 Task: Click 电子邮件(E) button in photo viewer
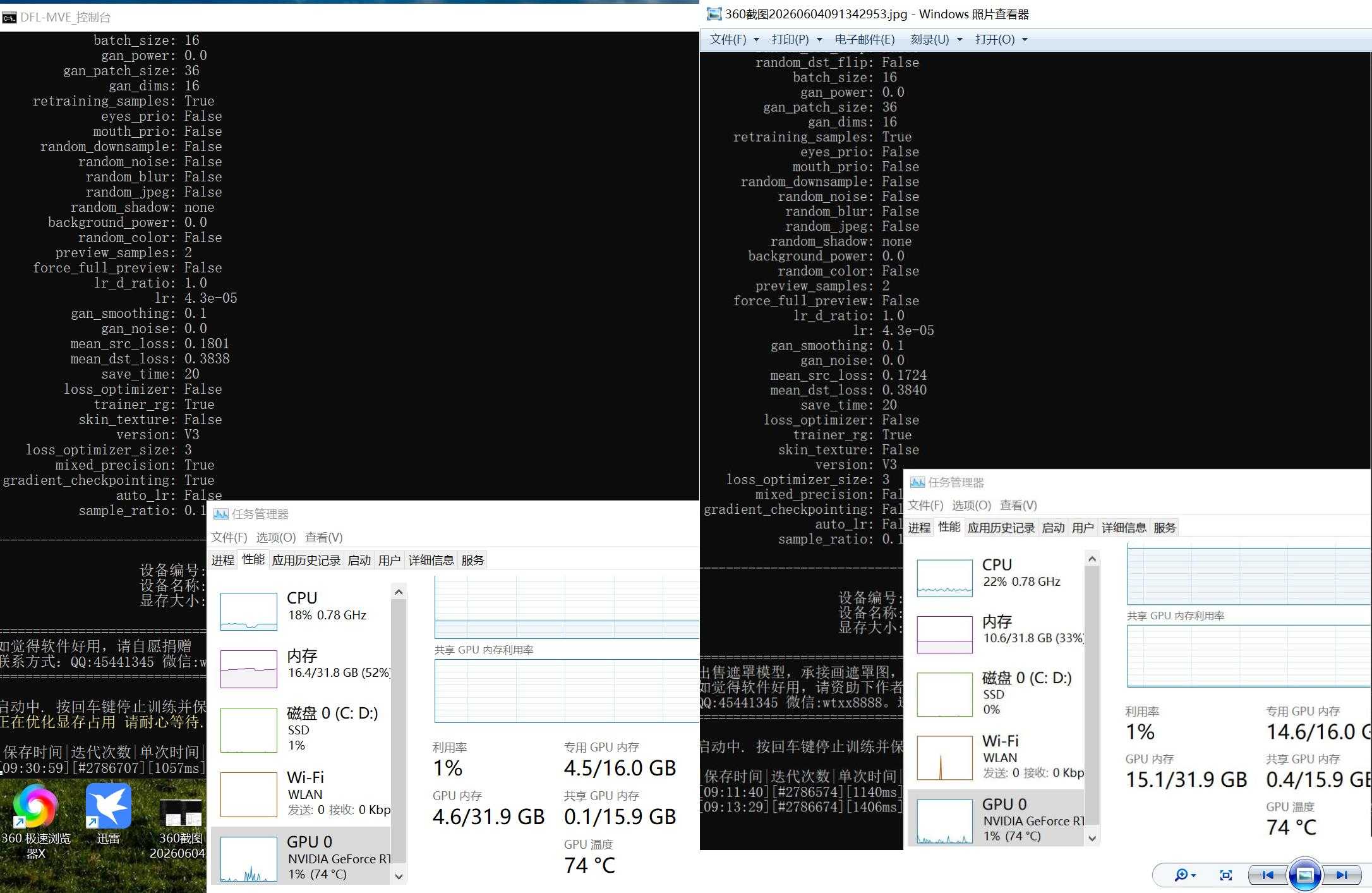pos(865,39)
